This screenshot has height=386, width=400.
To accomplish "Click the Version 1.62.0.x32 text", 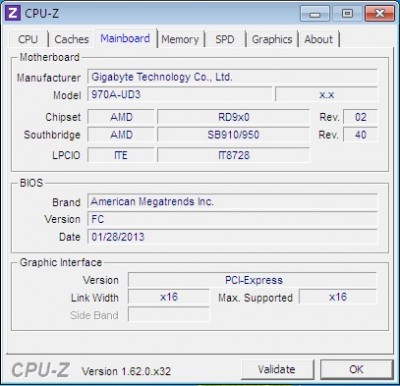I will (x=126, y=371).
